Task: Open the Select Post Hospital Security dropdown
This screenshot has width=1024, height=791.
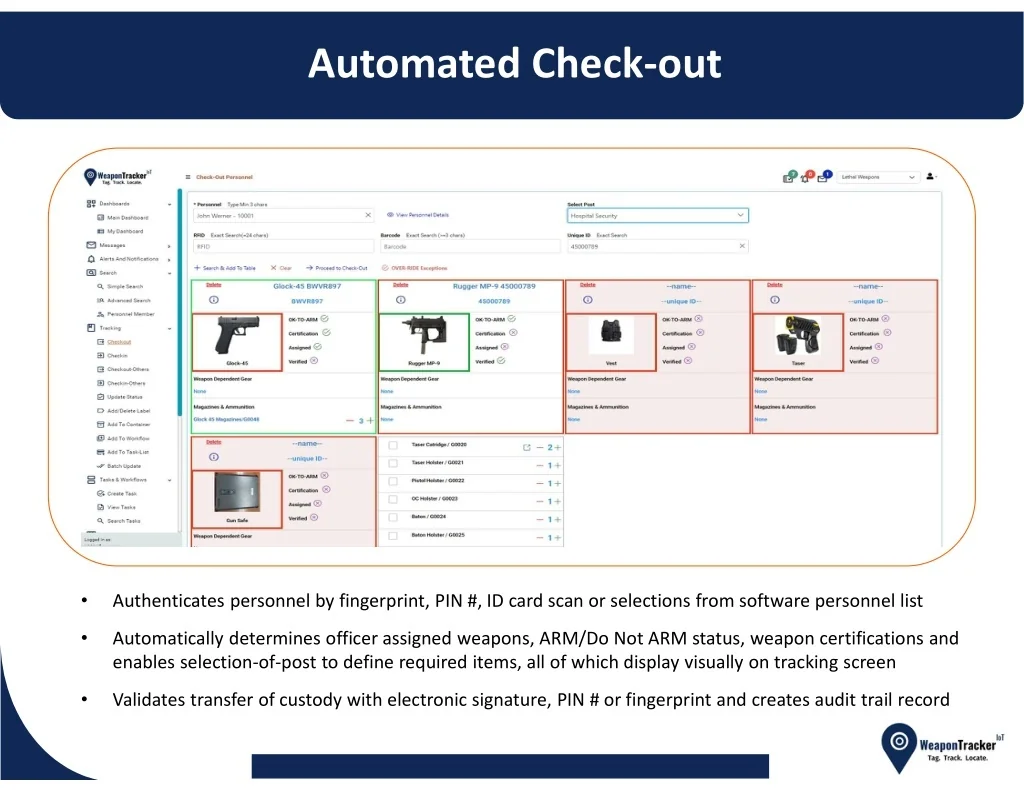Action: tap(658, 216)
